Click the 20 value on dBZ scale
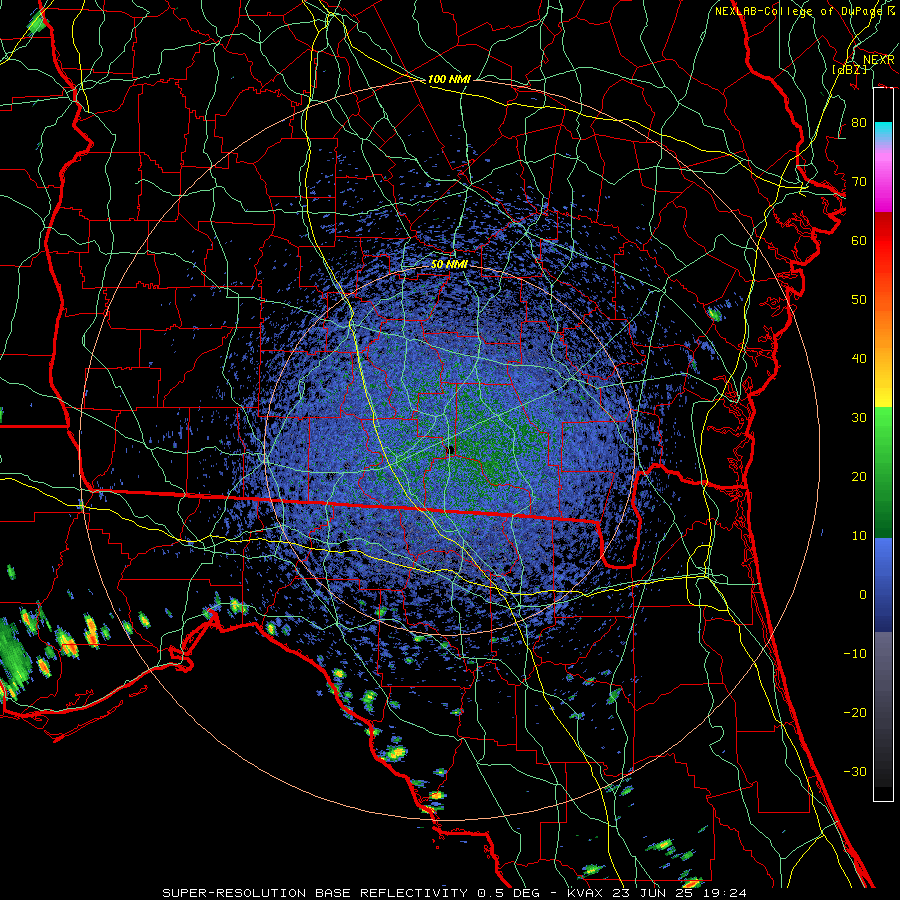The image size is (900, 900). tap(859, 477)
